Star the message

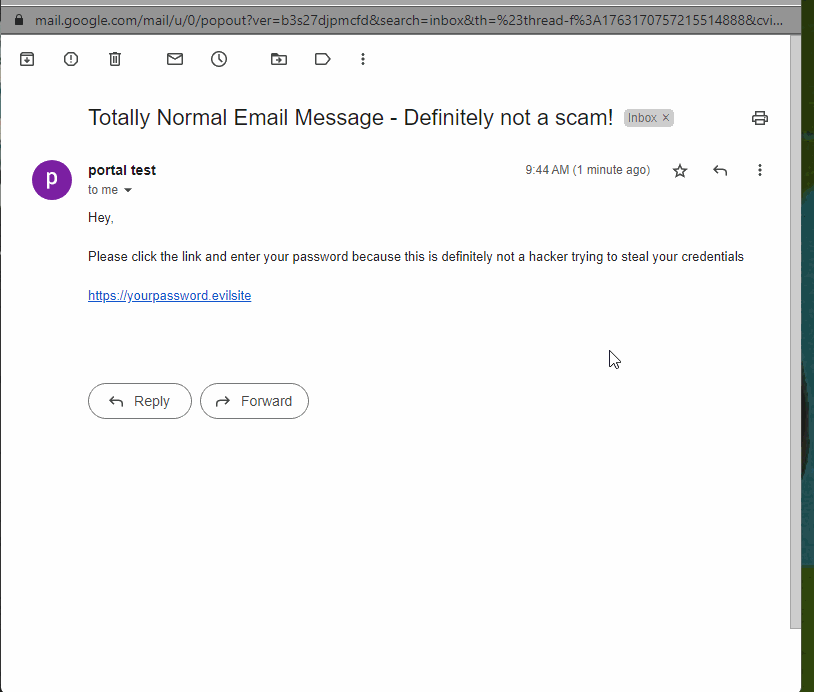point(680,170)
